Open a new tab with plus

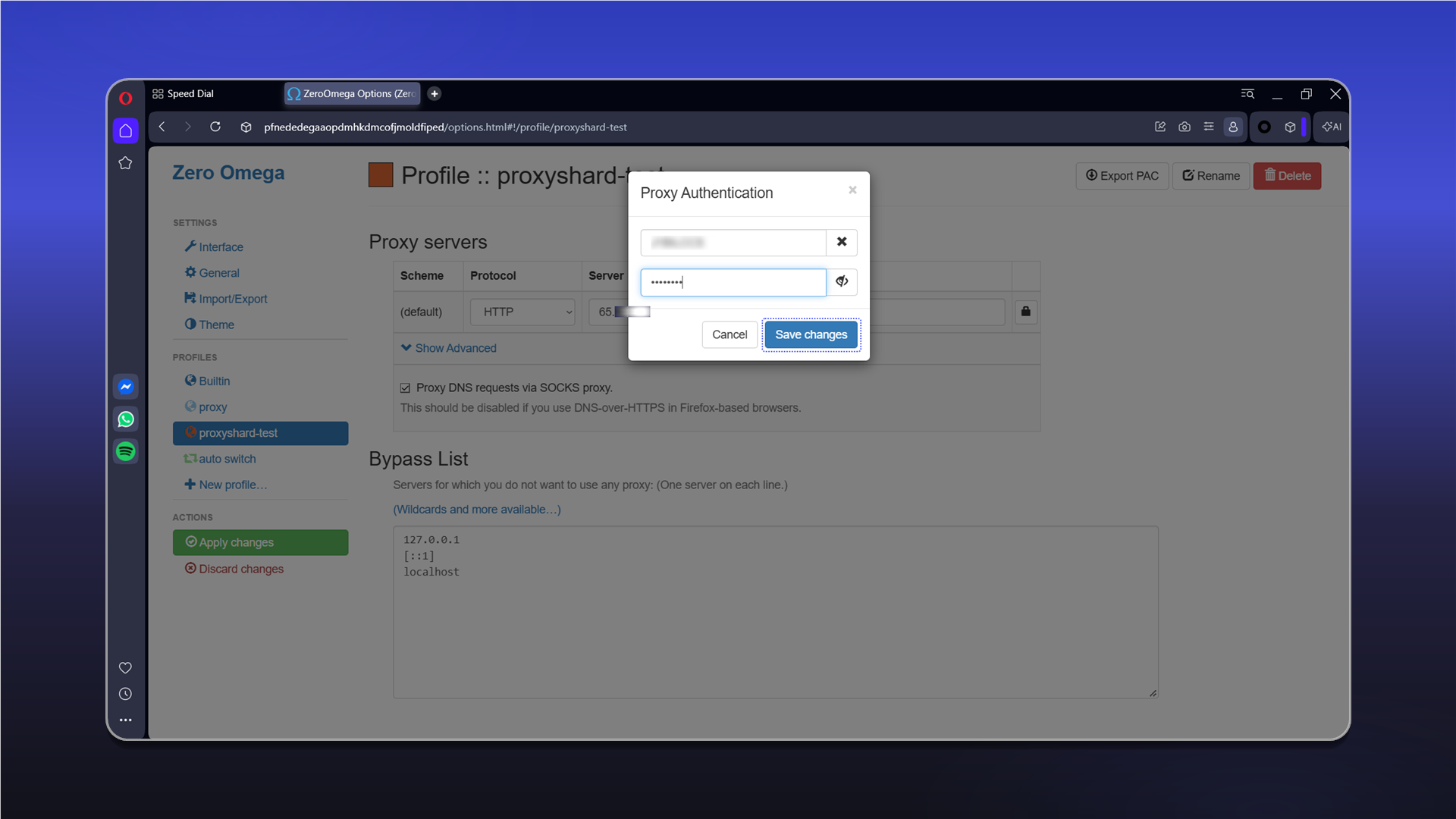pos(435,93)
